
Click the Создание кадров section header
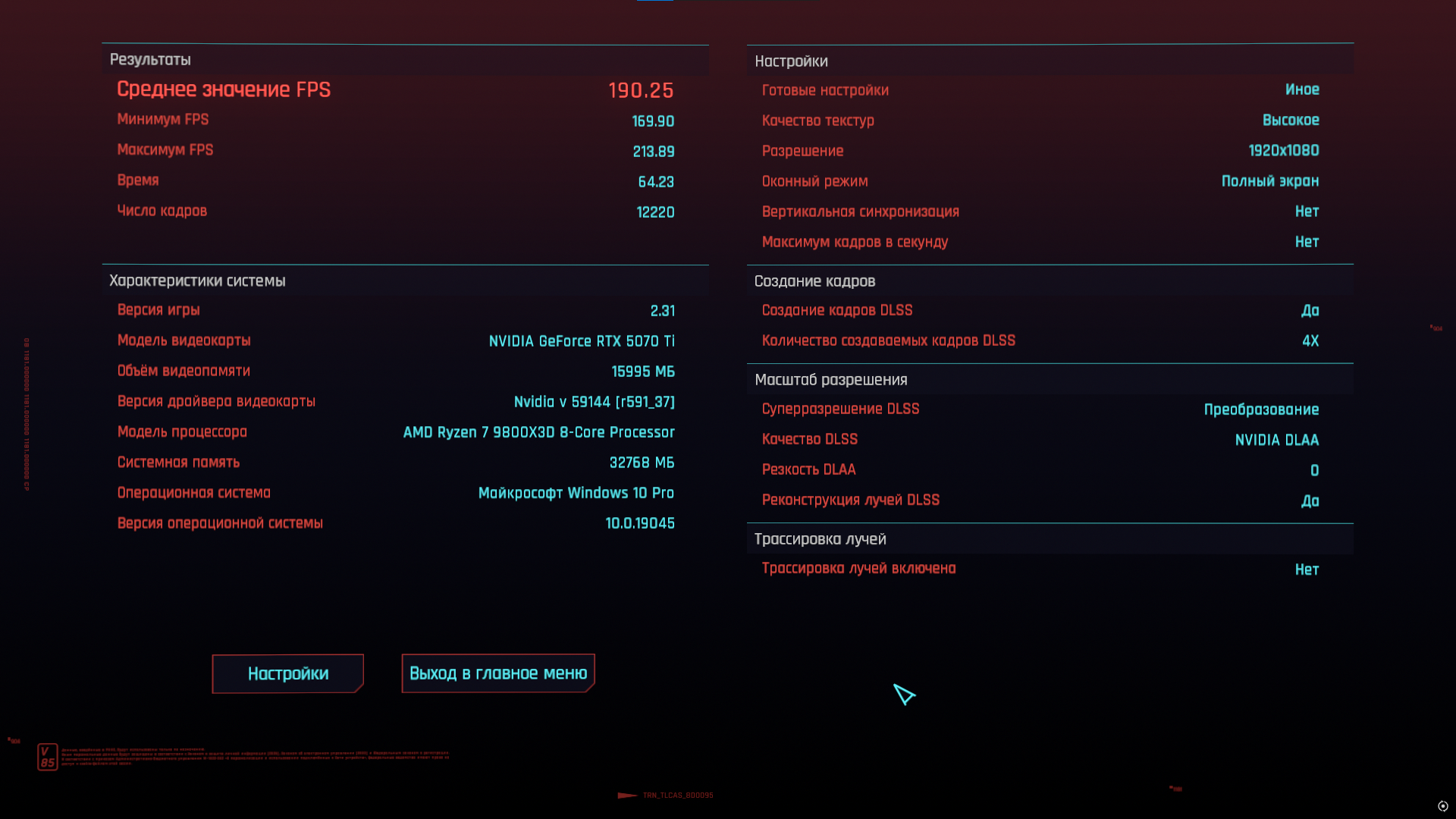pos(814,281)
